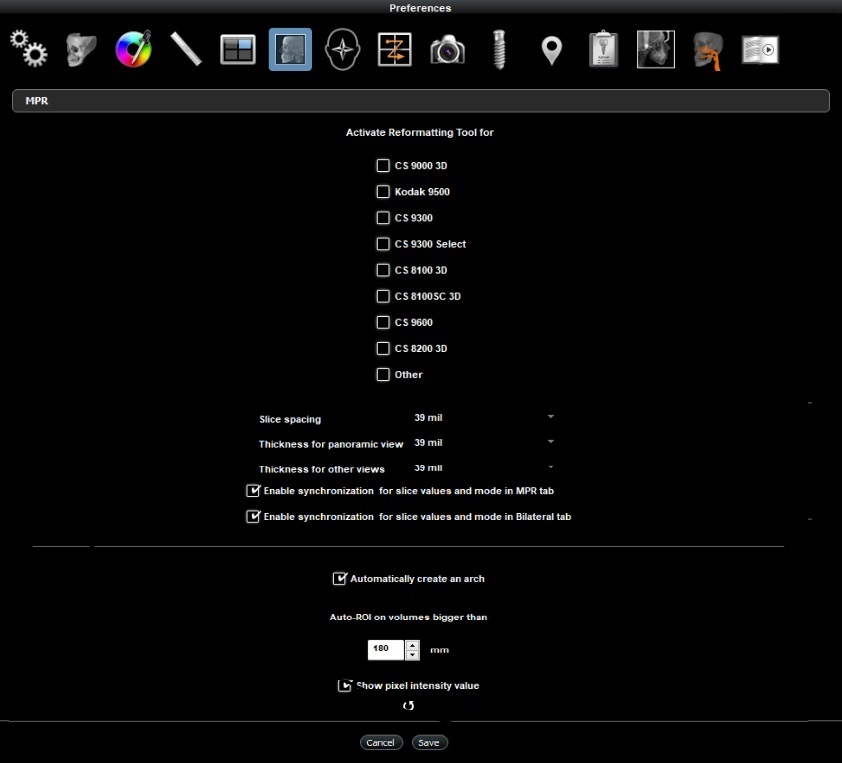Viewport: 842px width, 763px height.
Task: Open general settings gears icon
Action: [x=29, y=49]
